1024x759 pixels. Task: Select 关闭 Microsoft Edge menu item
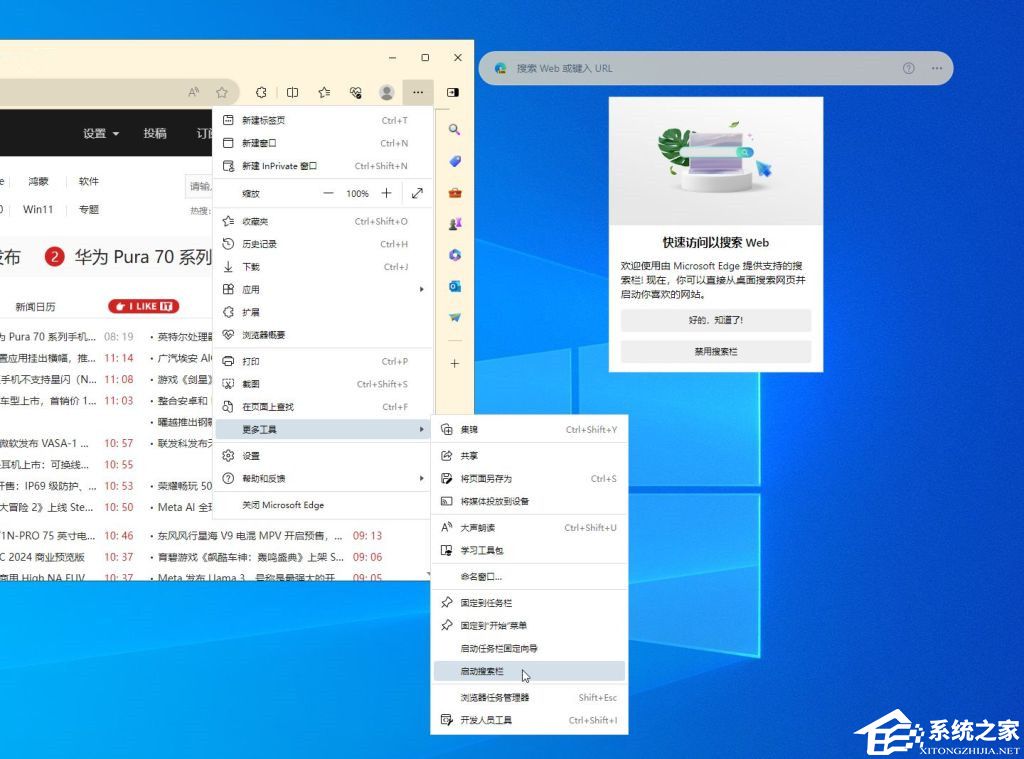tap(323, 505)
